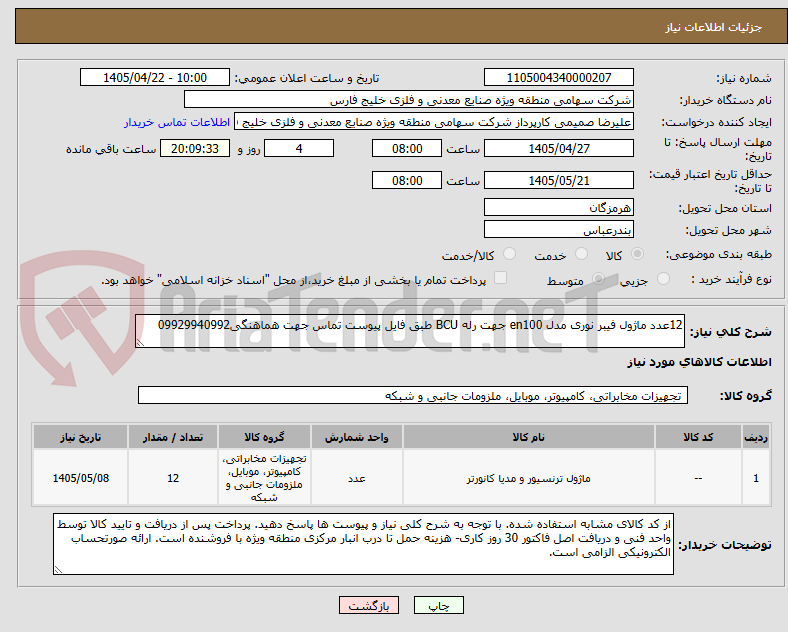Click the response deadline time 08:00 field
788x632 pixels.
[407, 148]
